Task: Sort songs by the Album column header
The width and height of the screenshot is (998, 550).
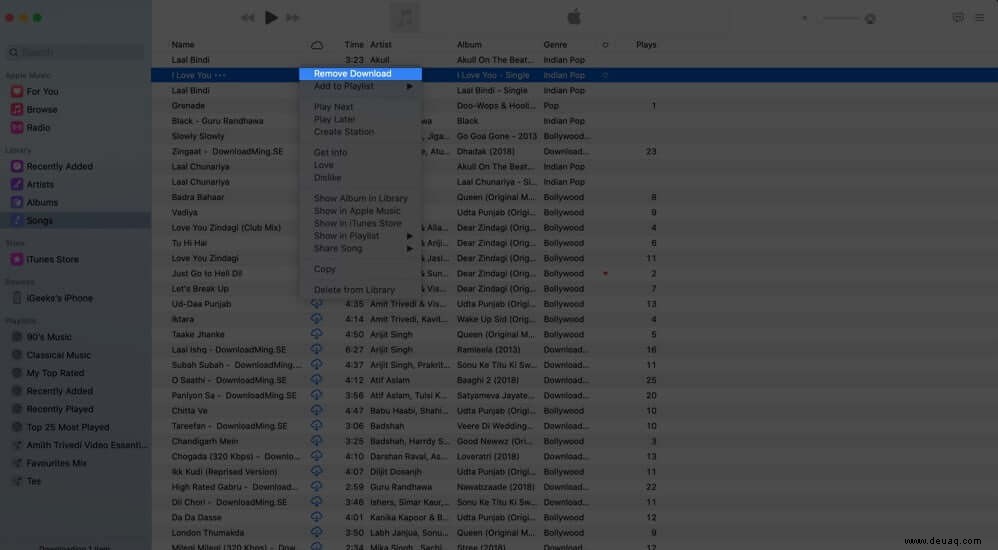Action: click(x=469, y=45)
